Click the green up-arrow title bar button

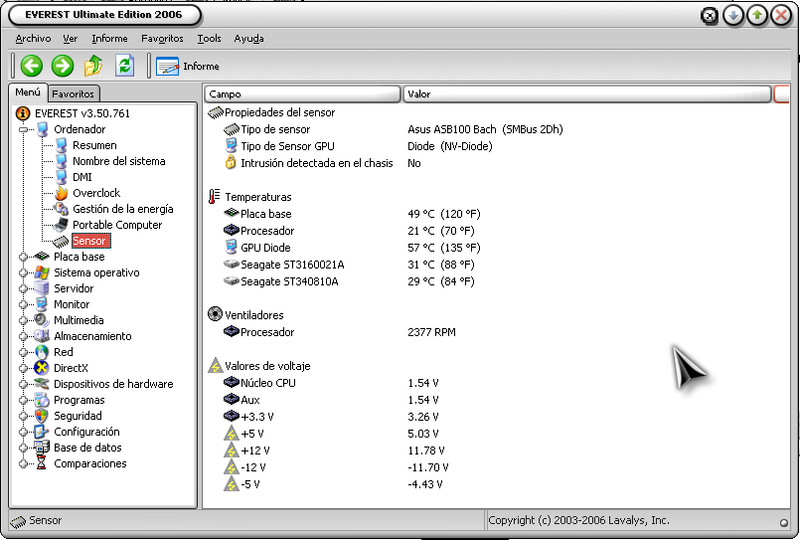coord(757,16)
